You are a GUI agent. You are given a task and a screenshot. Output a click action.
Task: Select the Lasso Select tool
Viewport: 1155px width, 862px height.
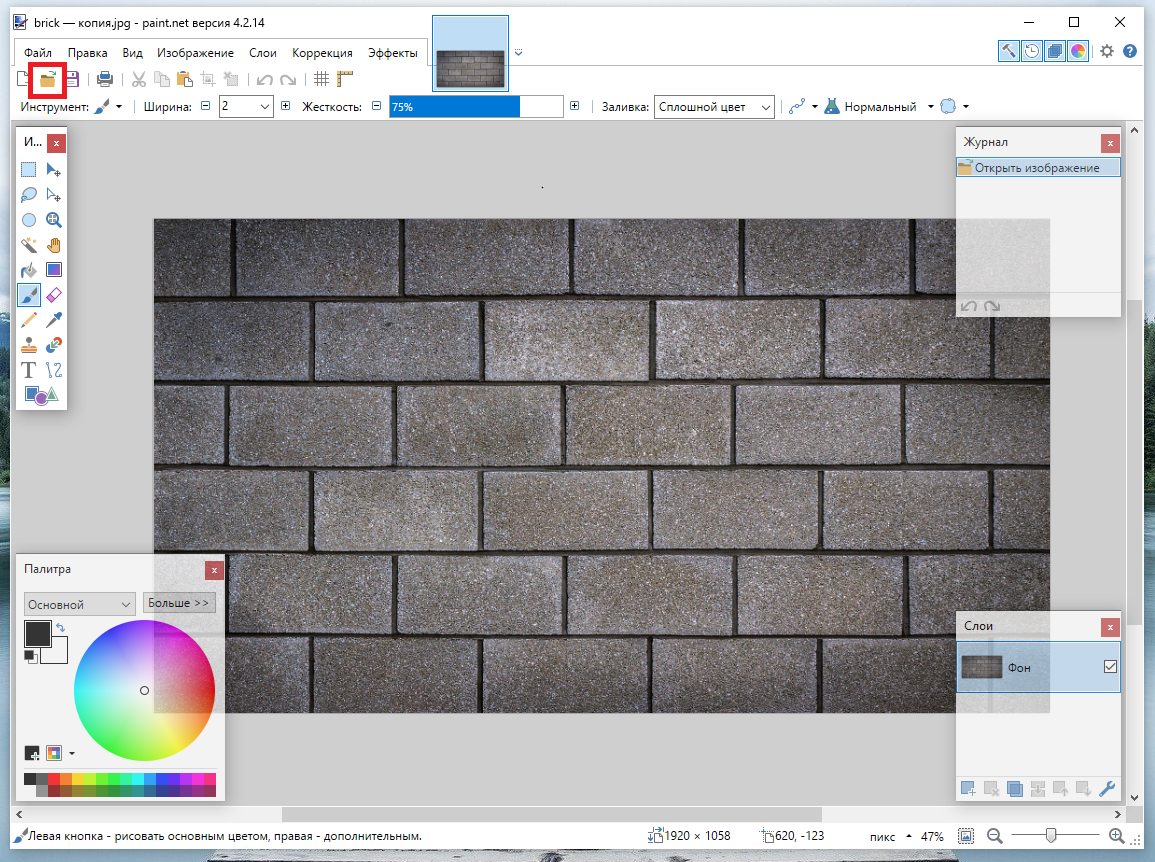click(29, 195)
